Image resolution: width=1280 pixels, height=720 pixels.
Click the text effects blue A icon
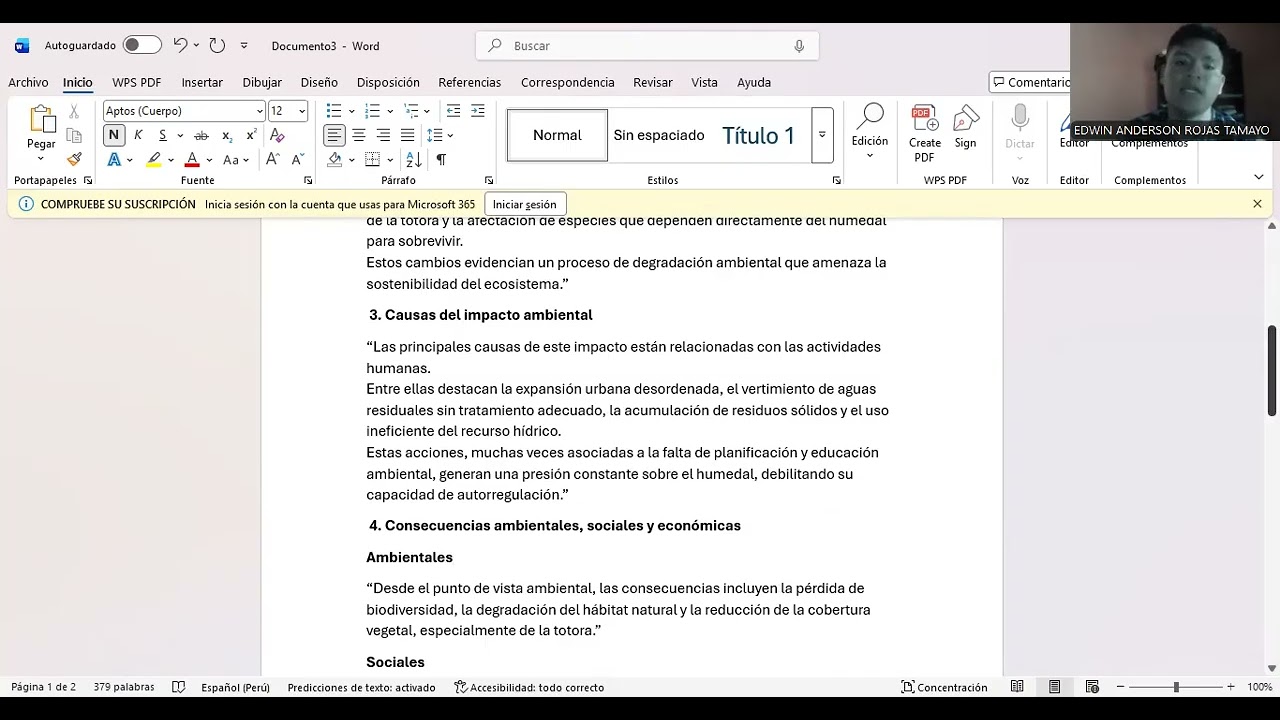pyautogui.click(x=114, y=160)
